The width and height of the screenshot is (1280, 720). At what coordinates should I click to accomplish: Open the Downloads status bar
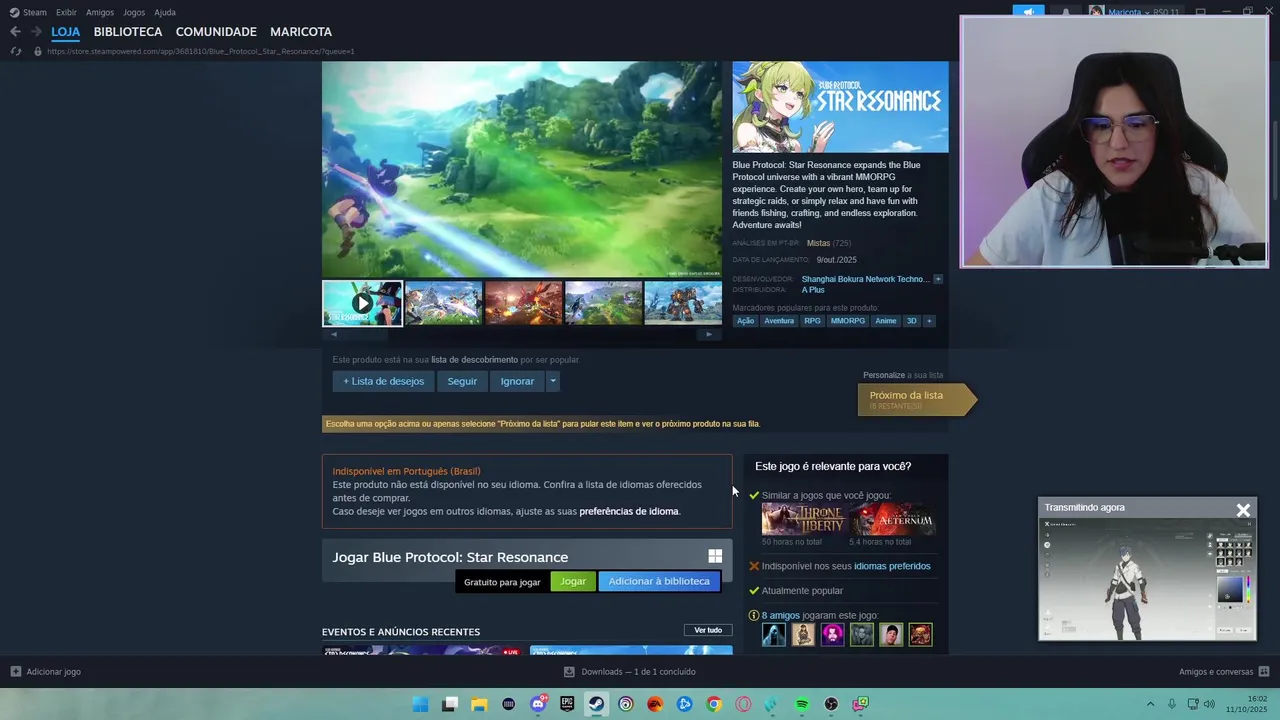tap(630, 672)
